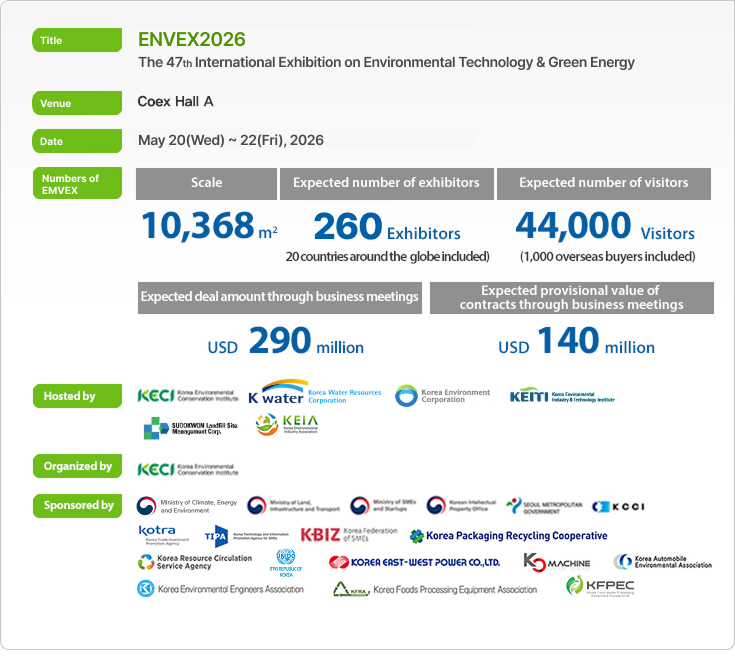This screenshot has height=660, width=735.
Task: Open the Korea Environment Corporation logo
Action: tap(442, 396)
